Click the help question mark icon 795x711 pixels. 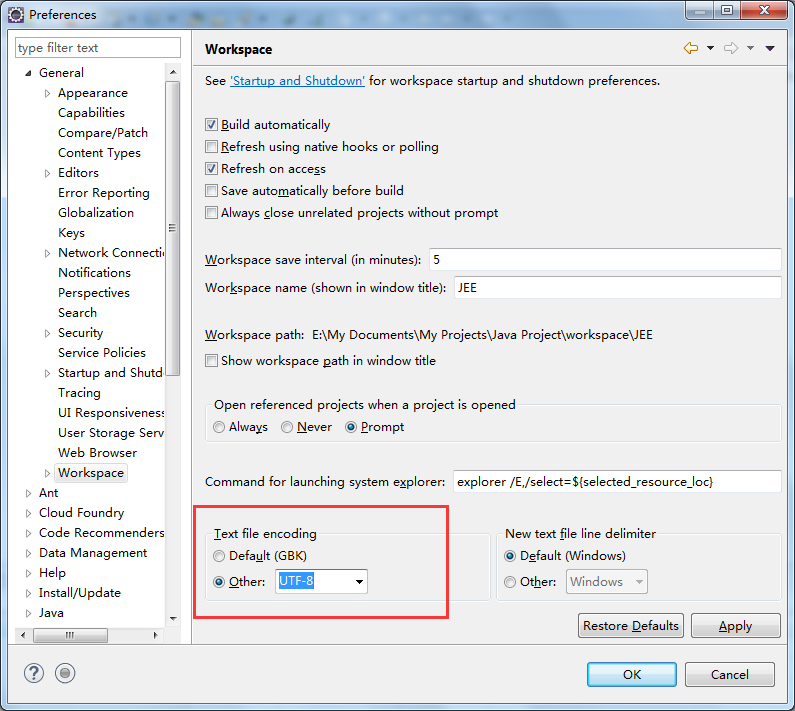pyautogui.click(x=32, y=674)
